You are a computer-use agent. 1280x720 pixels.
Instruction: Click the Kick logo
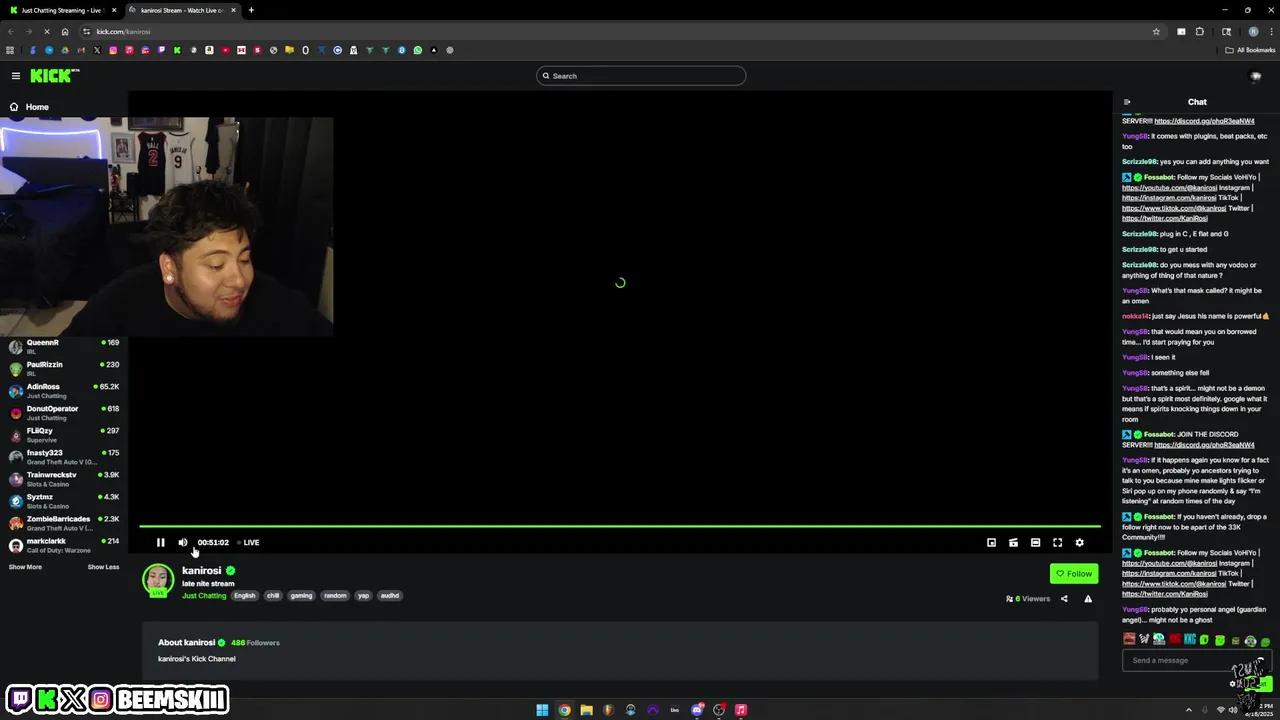54,76
